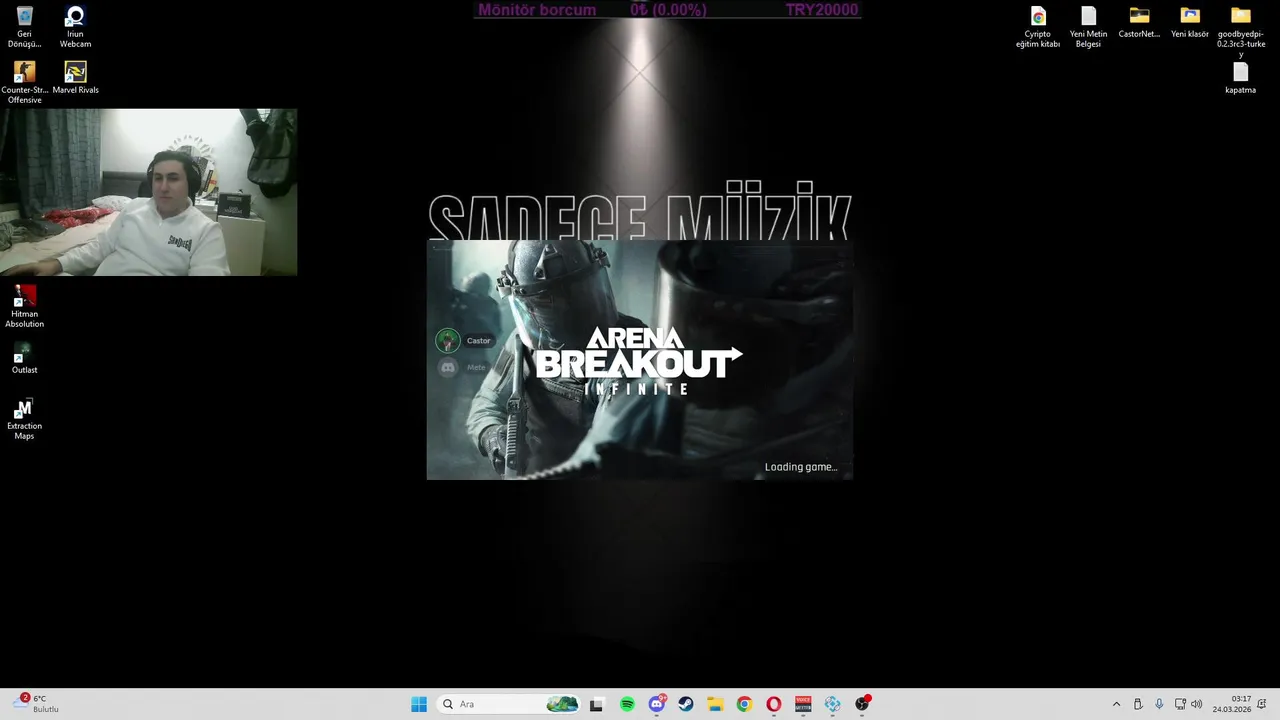Click the Castor username on the splash
Viewport: 1280px width, 720px height.
tap(479, 341)
